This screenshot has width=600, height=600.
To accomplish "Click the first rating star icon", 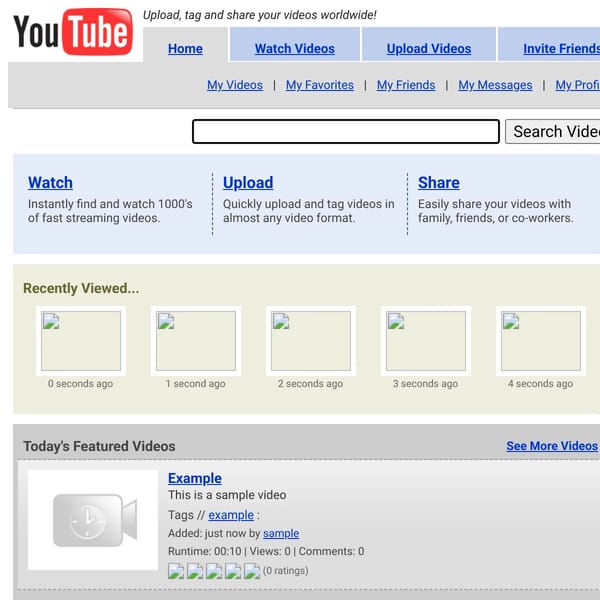I will pos(176,571).
